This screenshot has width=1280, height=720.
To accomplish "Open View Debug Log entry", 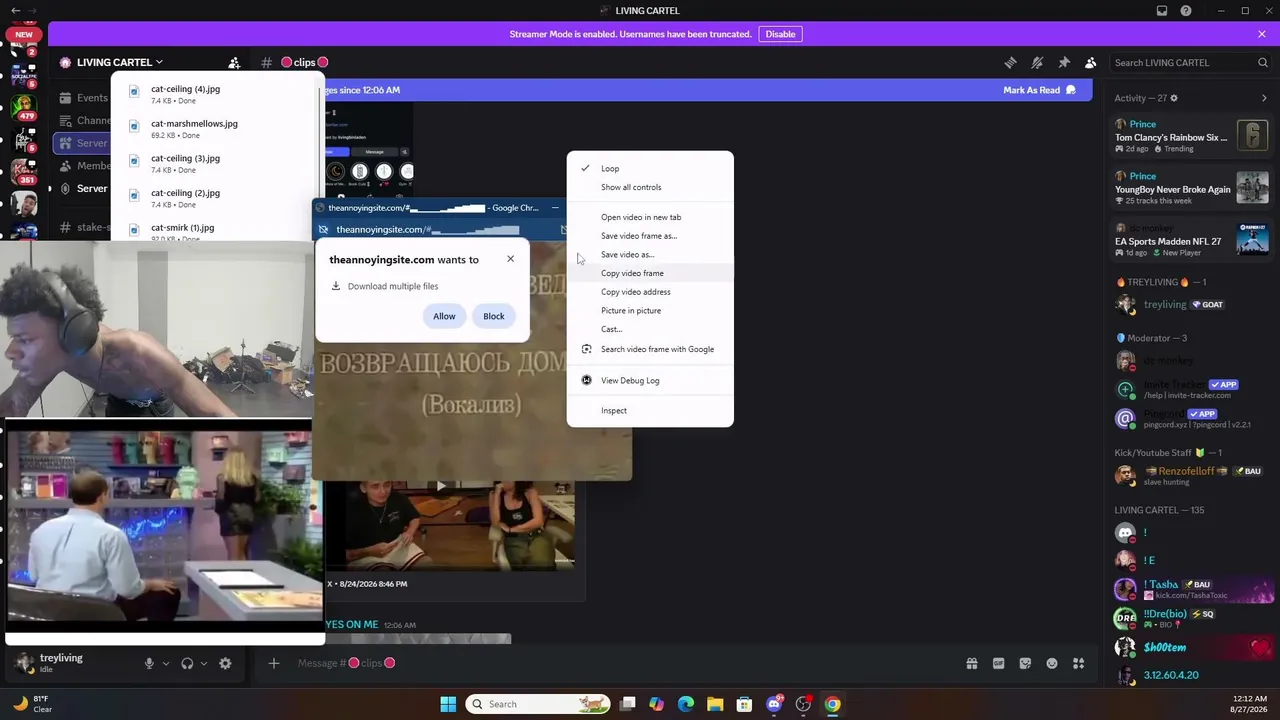I will pos(650,380).
